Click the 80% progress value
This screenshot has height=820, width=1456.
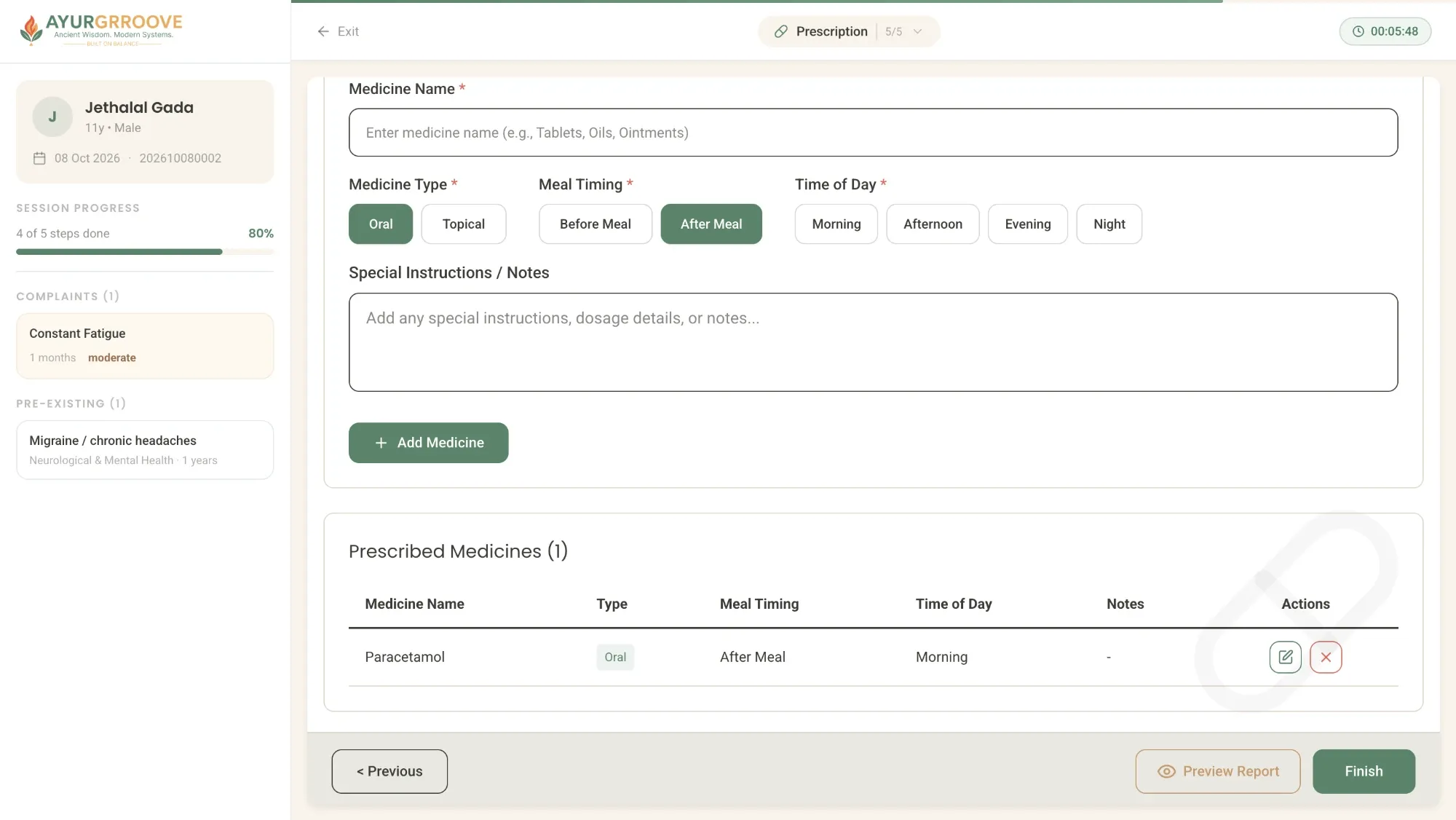261,233
